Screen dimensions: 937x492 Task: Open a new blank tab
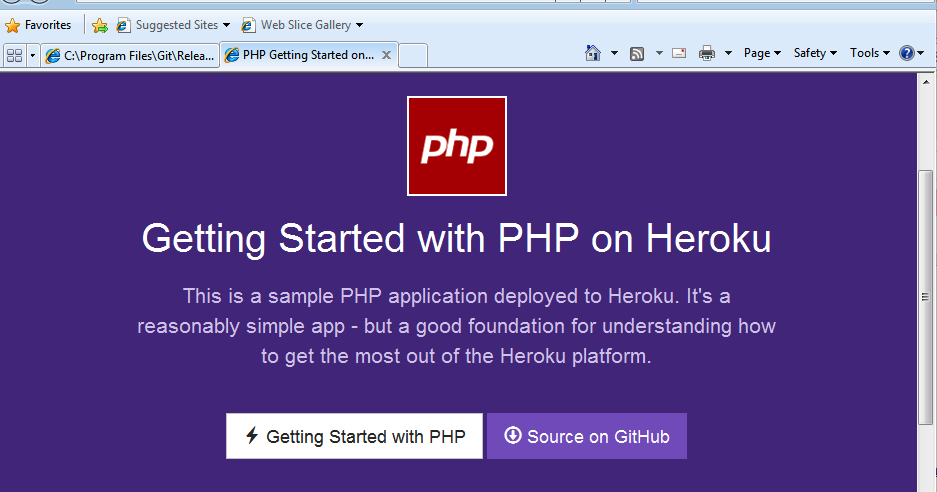413,56
